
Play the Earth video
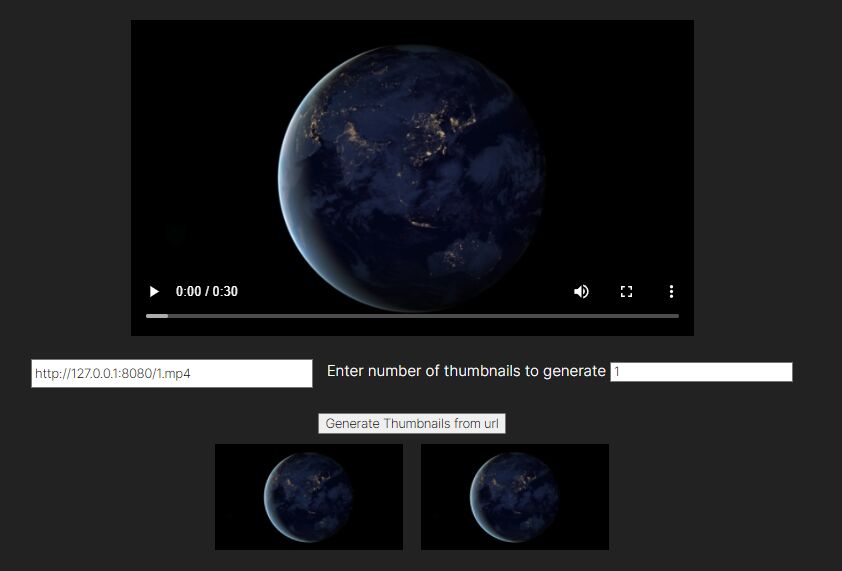click(154, 291)
